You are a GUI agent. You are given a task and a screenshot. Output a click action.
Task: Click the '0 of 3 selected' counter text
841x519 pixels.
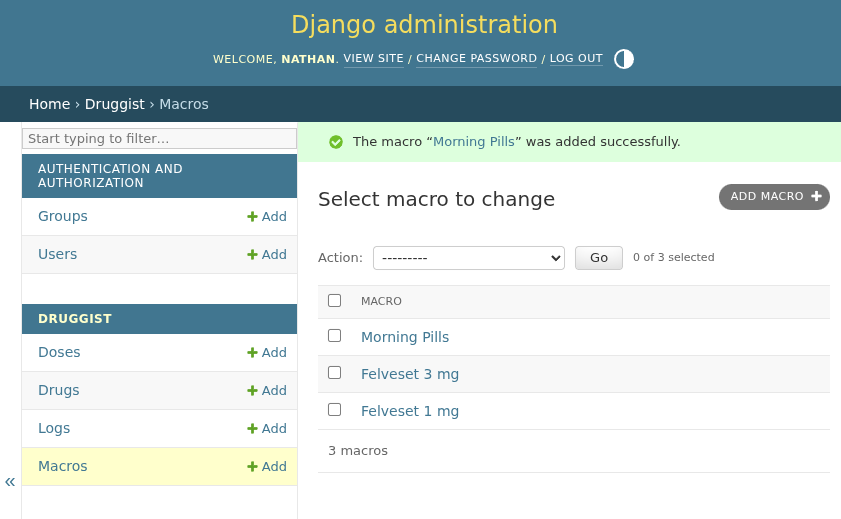tap(674, 257)
